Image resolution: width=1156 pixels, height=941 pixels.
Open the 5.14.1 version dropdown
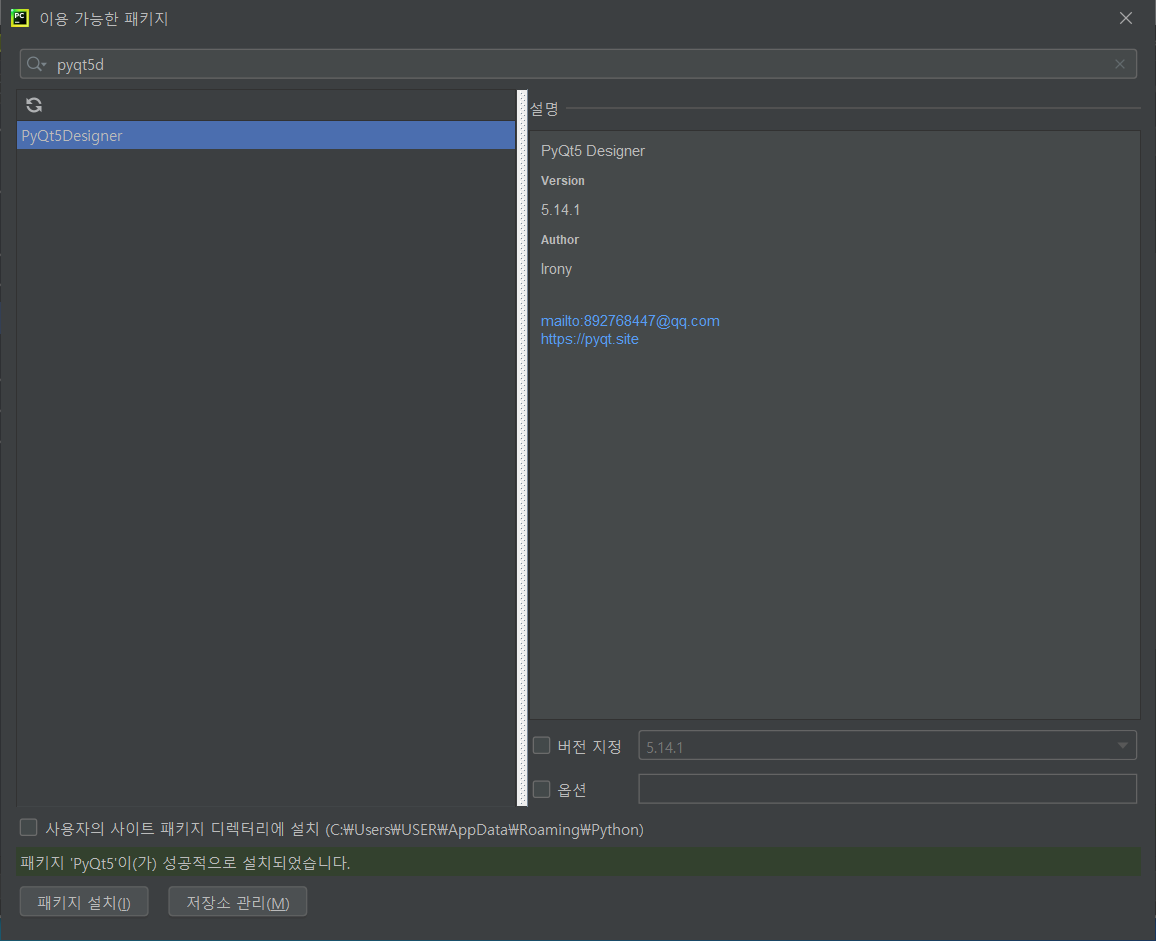coord(888,746)
